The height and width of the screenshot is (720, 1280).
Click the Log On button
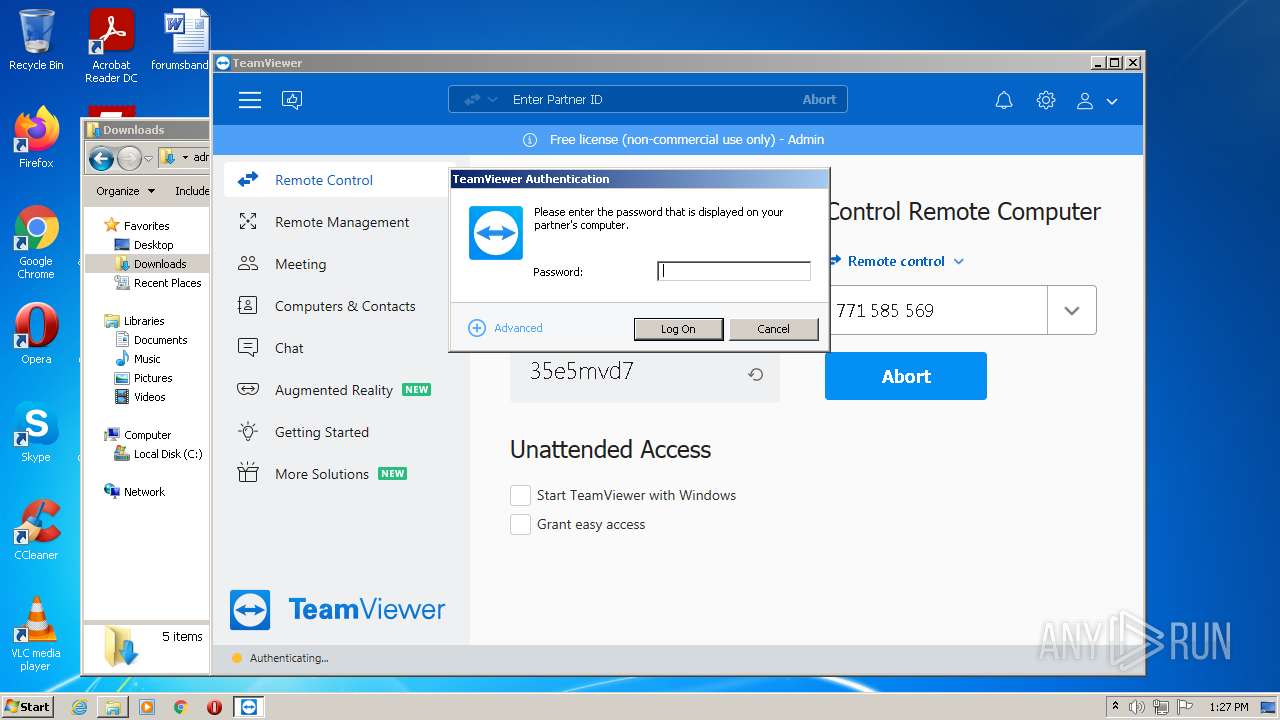pos(678,329)
